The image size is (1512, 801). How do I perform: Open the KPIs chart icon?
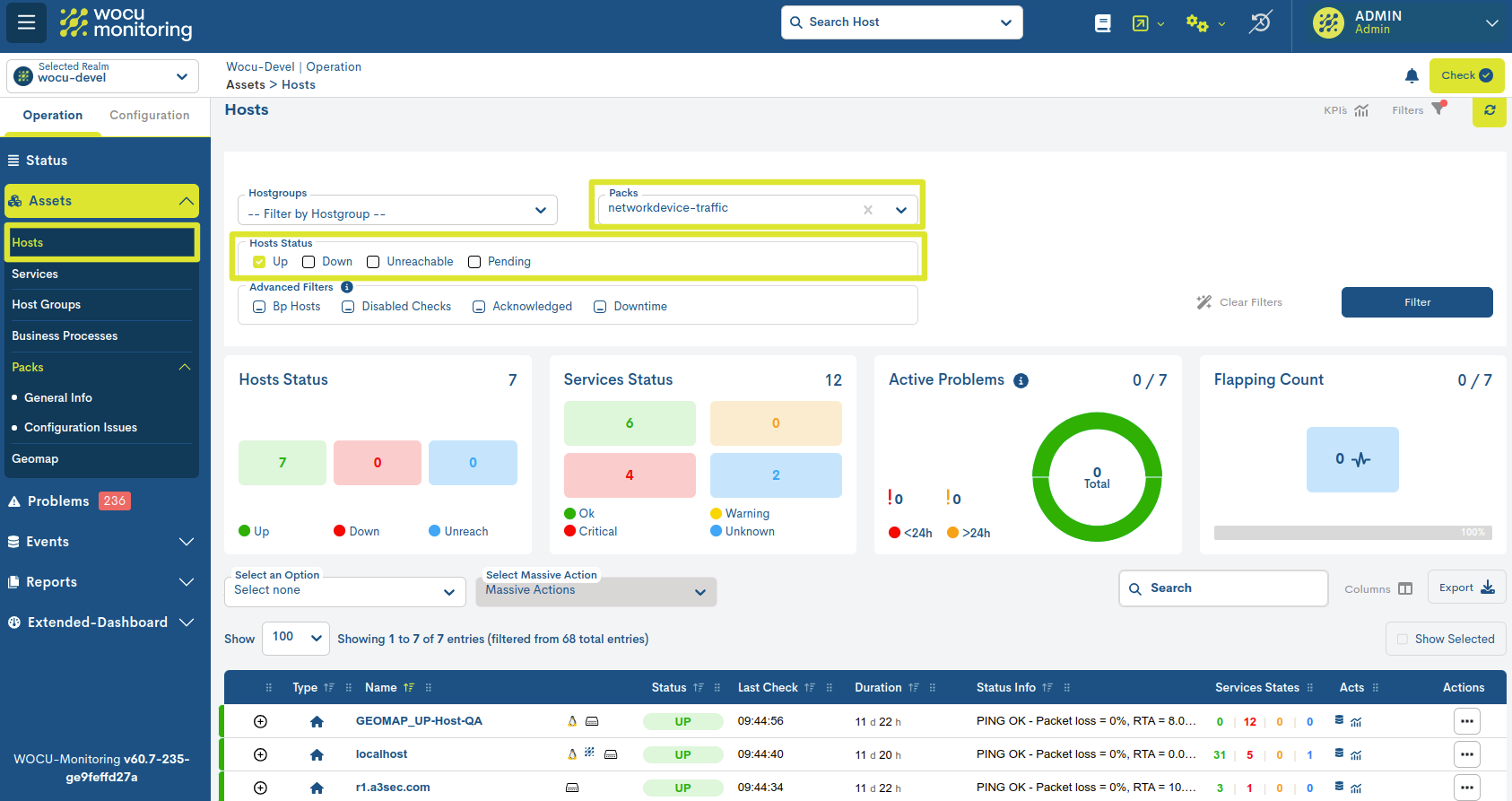[x=1360, y=110]
